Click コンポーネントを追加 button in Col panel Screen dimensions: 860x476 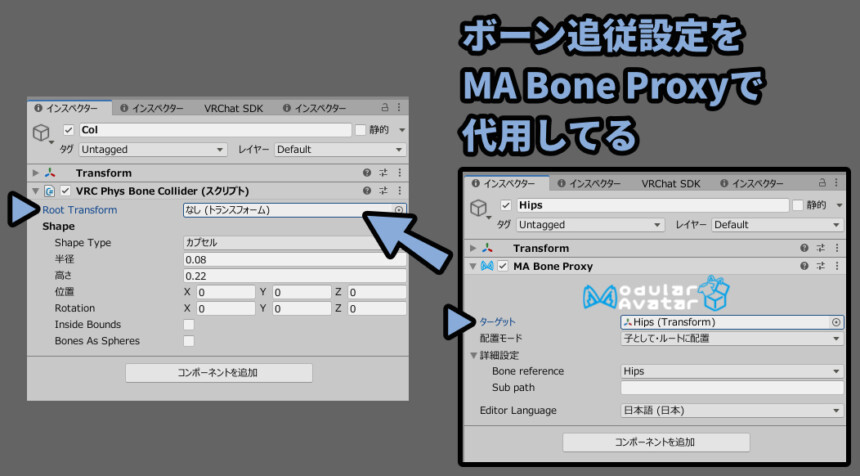point(219,373)
